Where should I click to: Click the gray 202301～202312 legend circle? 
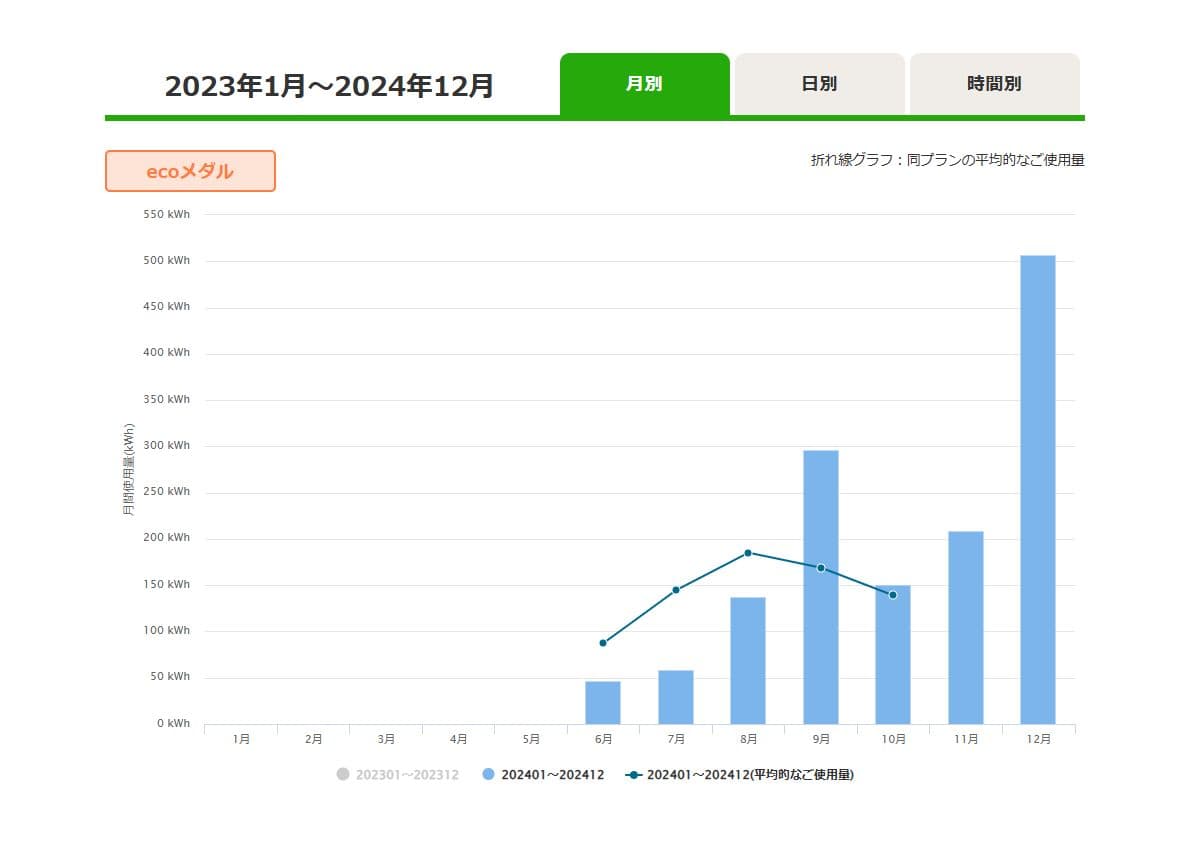(343, 774)
